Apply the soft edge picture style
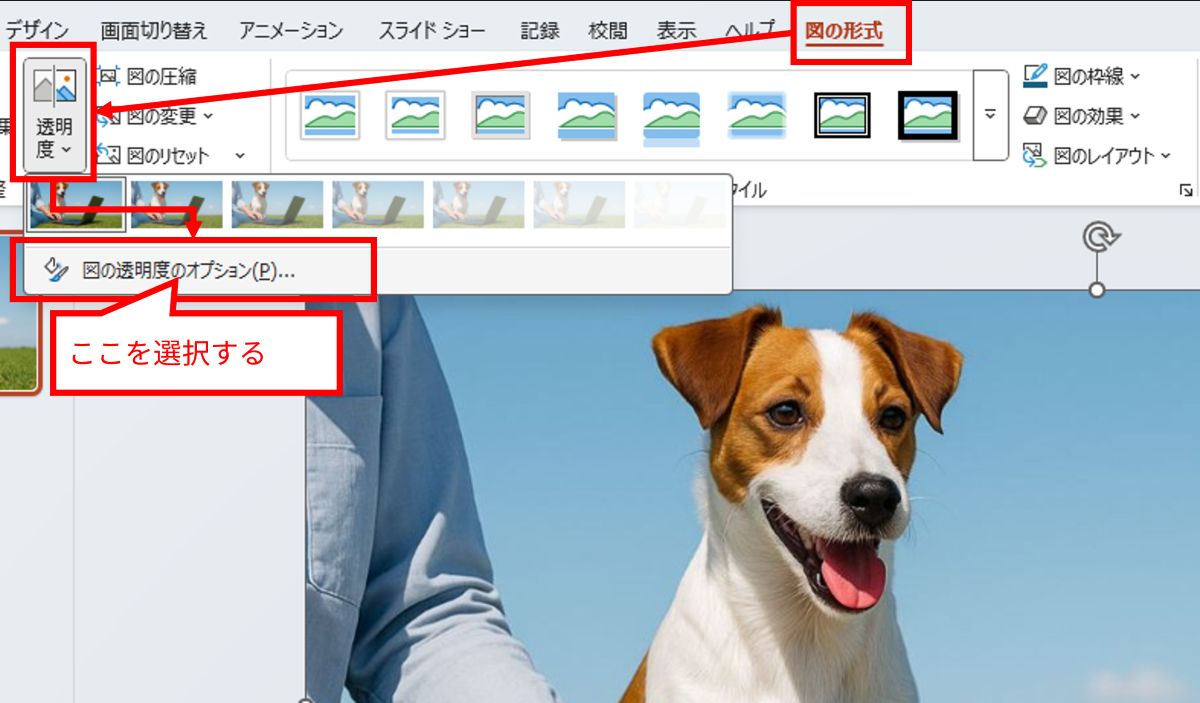1200x703 pixels. coord(756,115)
